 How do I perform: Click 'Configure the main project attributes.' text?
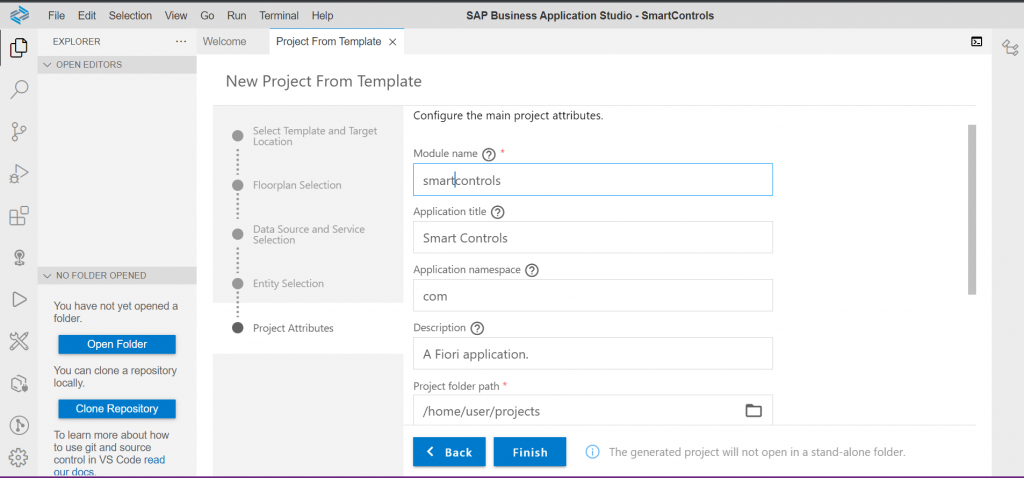click(508, 116)
